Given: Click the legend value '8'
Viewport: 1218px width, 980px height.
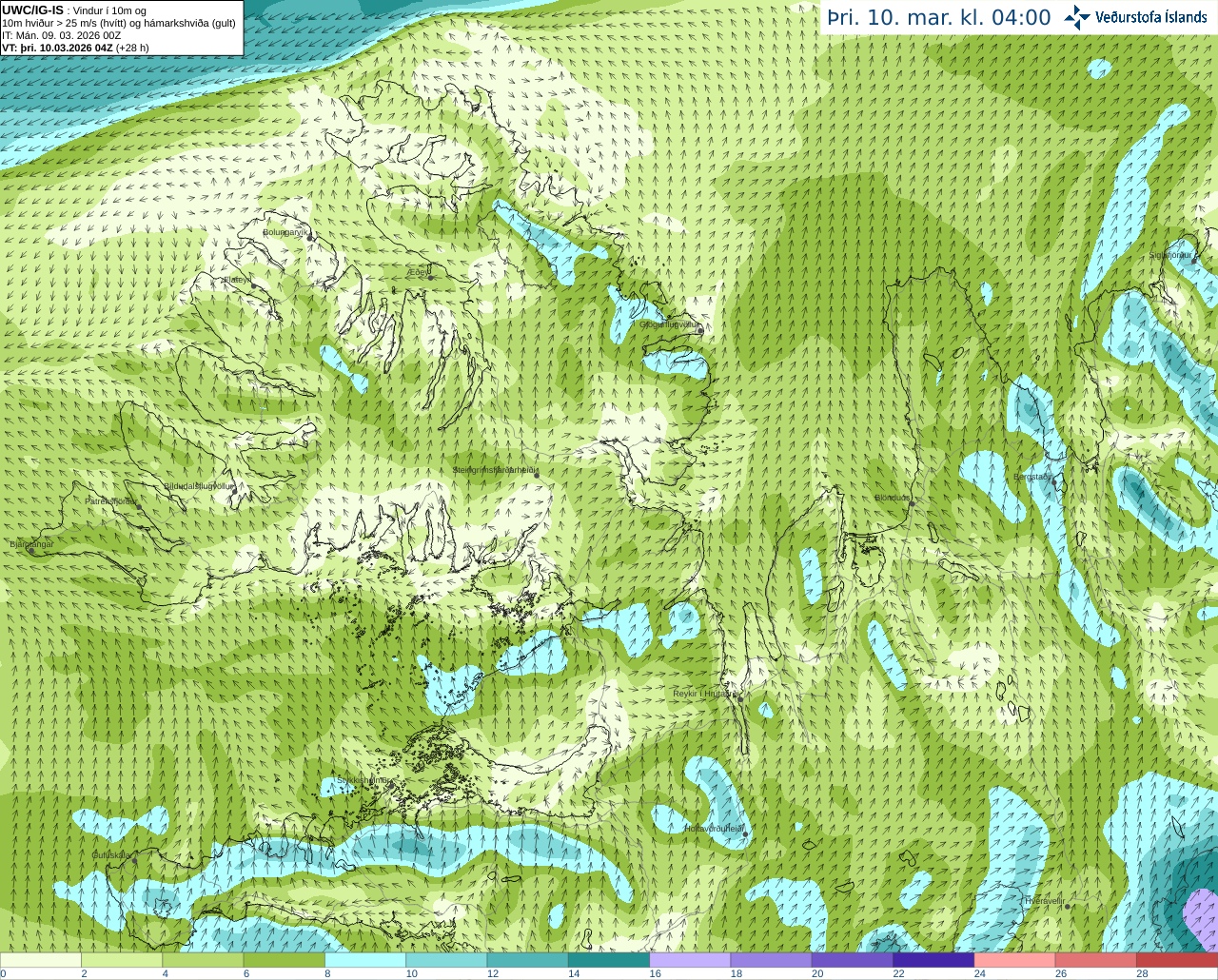Looking at the screenshot, I should point(328,973).
